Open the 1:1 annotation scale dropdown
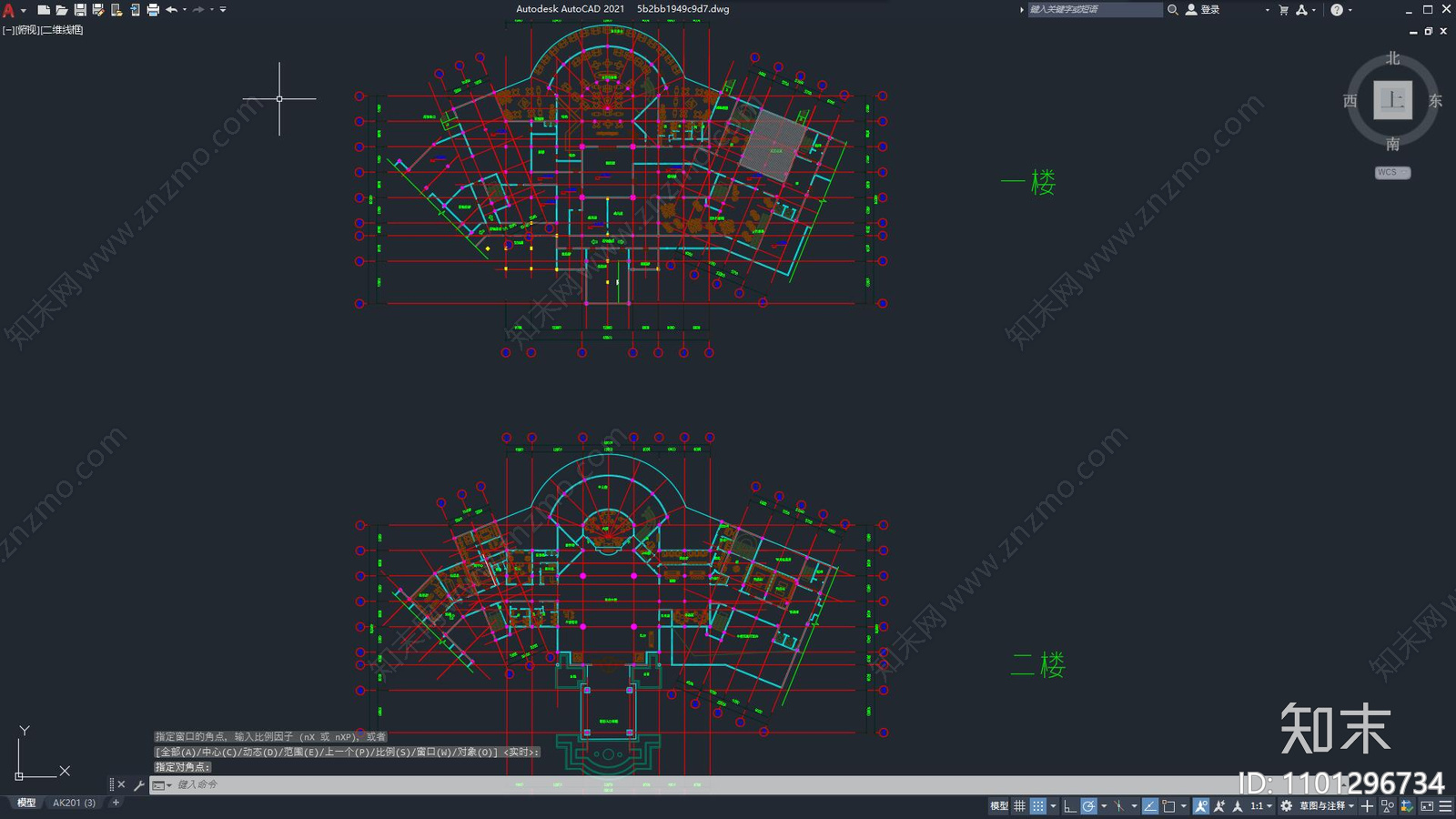Viewport: 1456px width, 819px height. click(1260, 806)
